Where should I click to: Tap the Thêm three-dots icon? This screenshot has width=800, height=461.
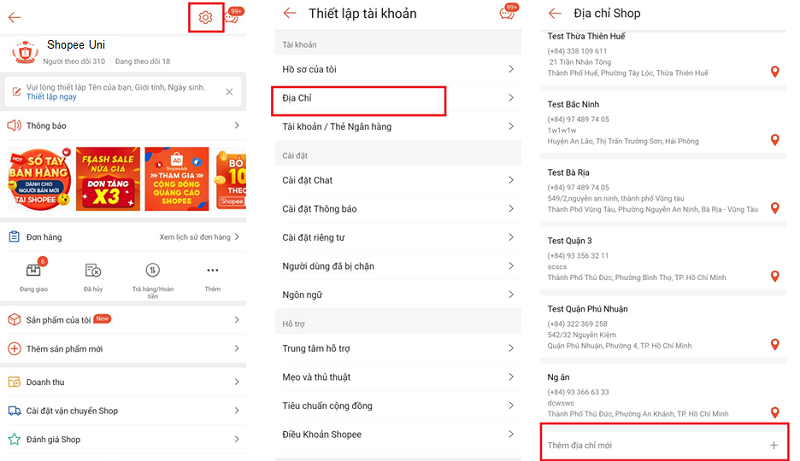point(213,270)
